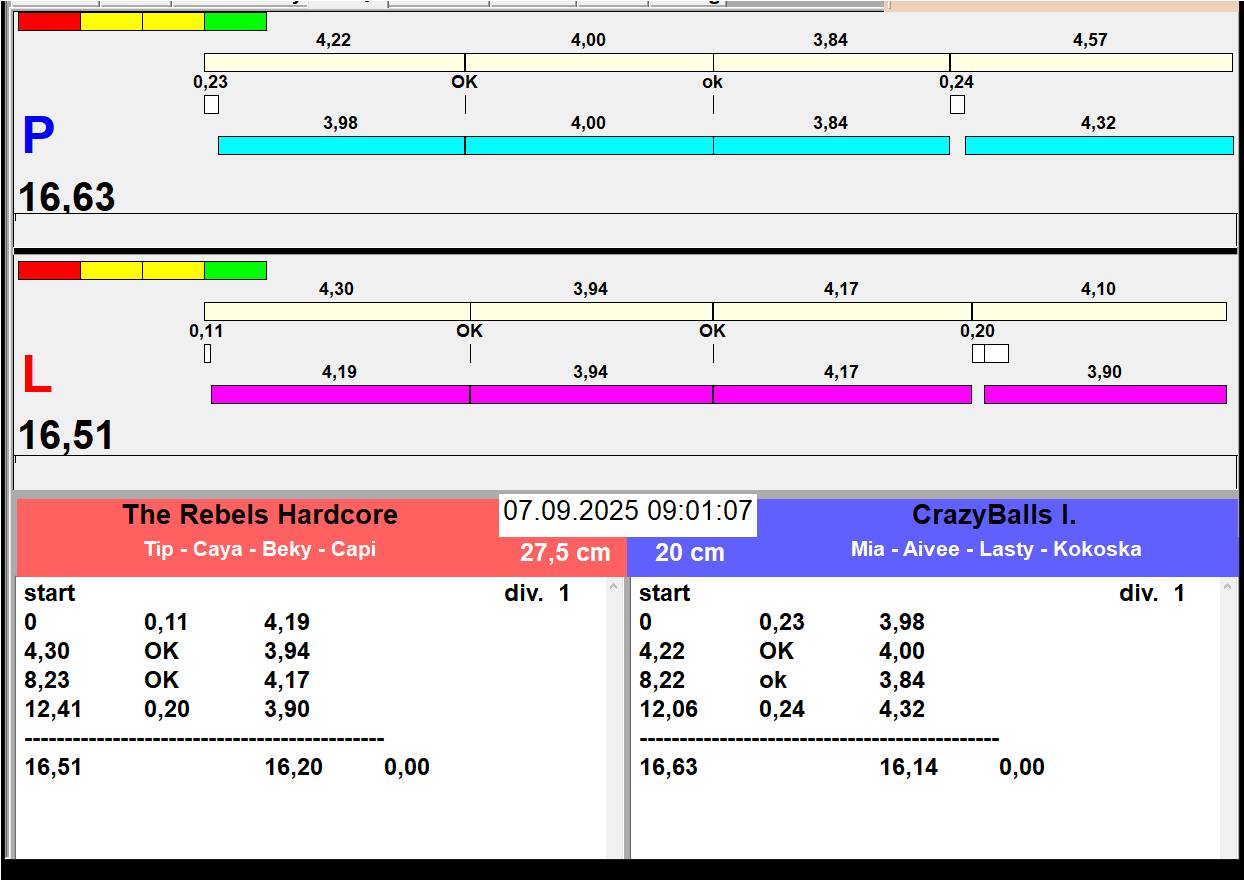Click the row starting with 8,22 in CrazyBalls list
The height and width of the screenshot is (880, 1244).
pos(782,680)
